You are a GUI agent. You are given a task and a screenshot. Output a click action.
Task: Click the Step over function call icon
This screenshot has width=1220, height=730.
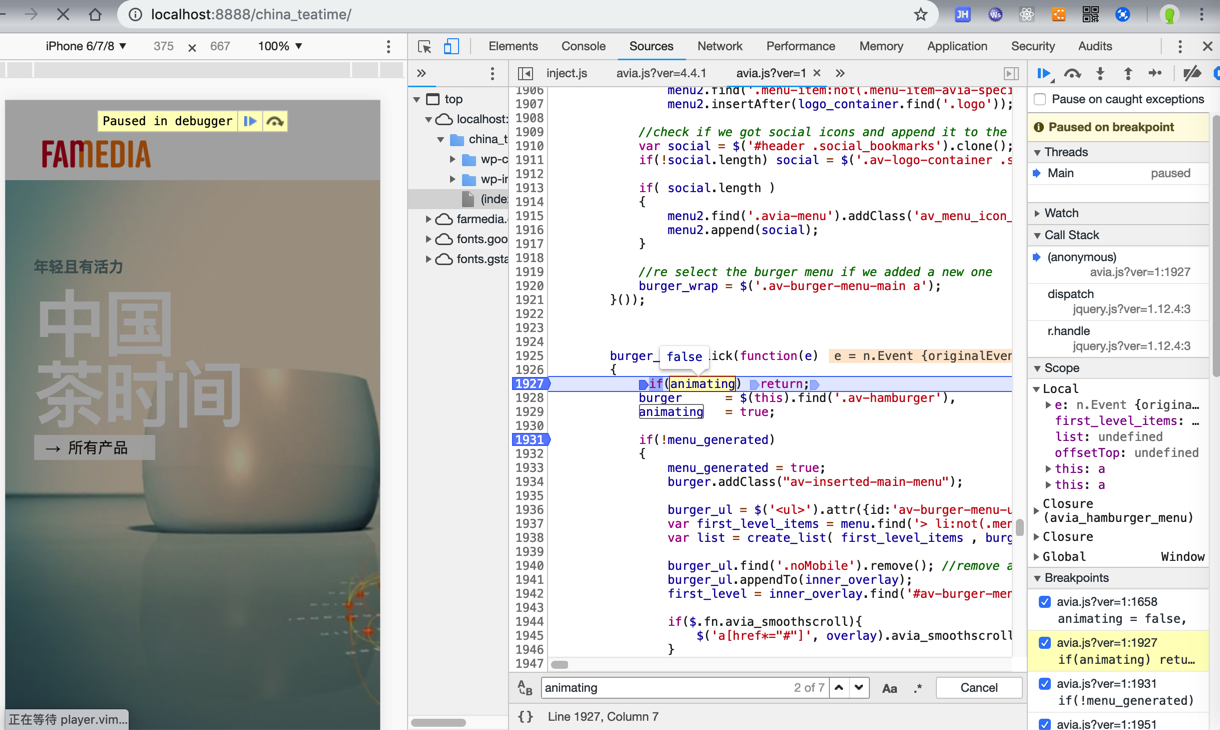click(1072, 74)
